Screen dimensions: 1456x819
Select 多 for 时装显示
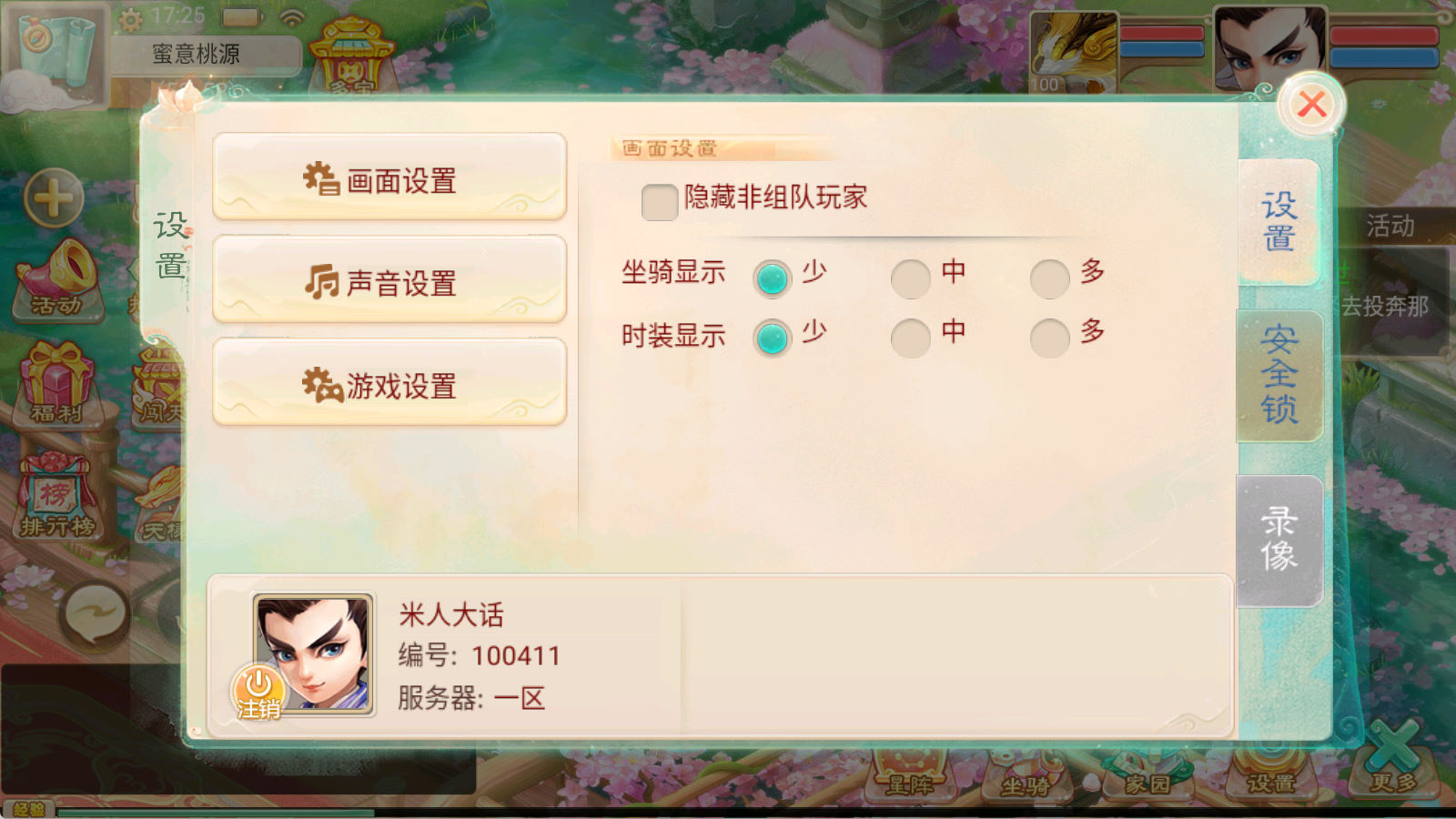[x=1049, y=338]
